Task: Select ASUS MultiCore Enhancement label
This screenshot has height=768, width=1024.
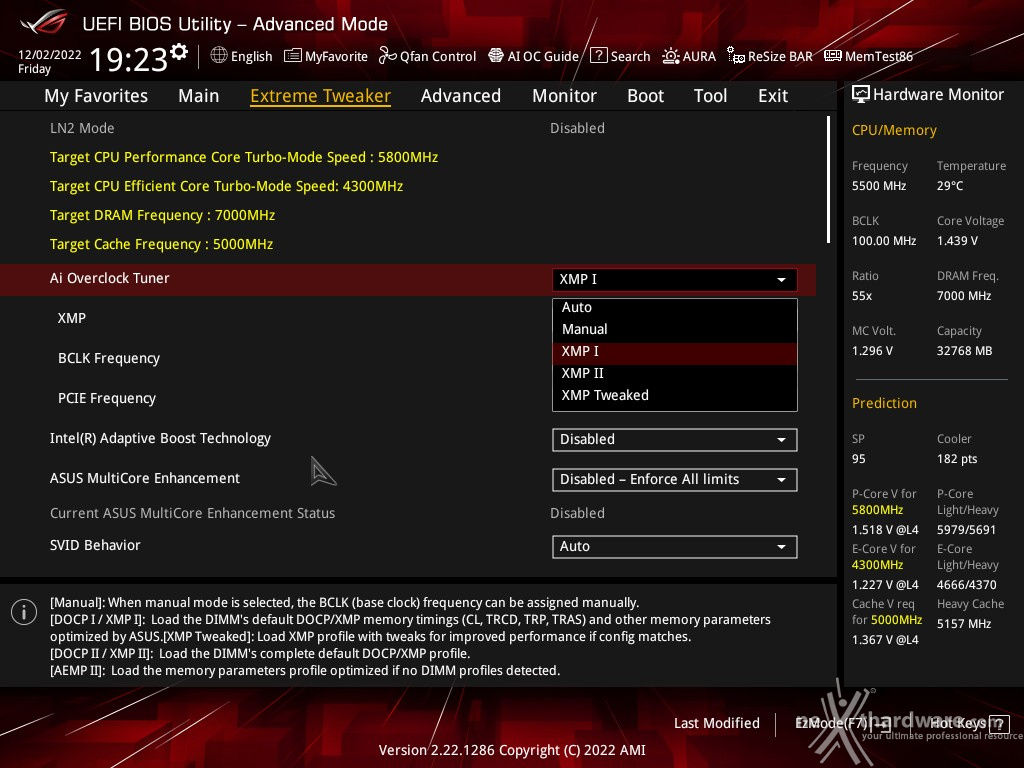Action: [145, 478]
